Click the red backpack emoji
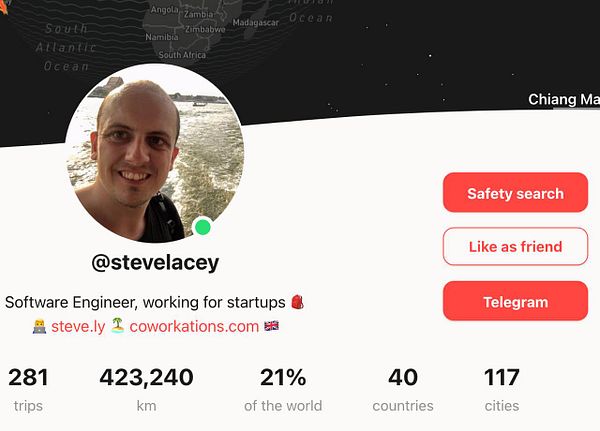 pos(297,302)
